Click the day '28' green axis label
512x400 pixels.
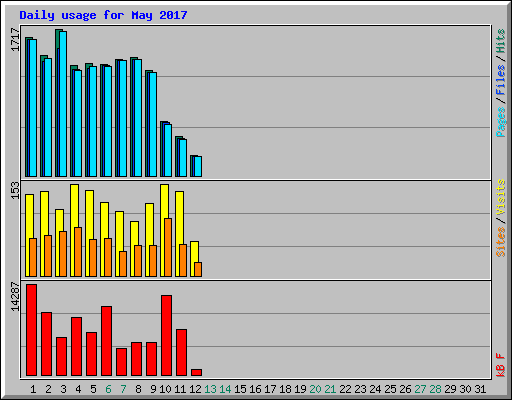coord(435,389)
